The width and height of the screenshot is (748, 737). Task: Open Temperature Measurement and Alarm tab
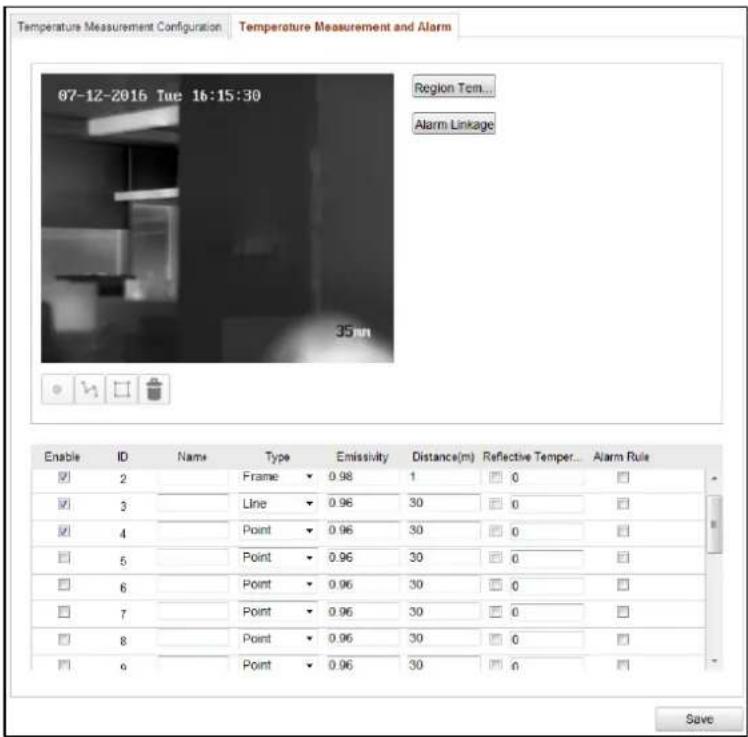[x=344, y=27]
